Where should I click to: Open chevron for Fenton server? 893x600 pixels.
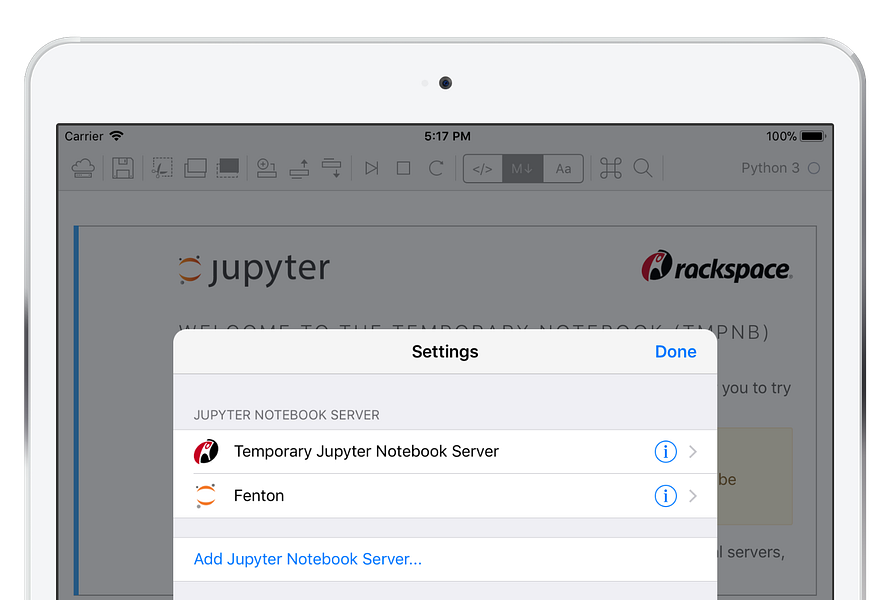point(693,496)
